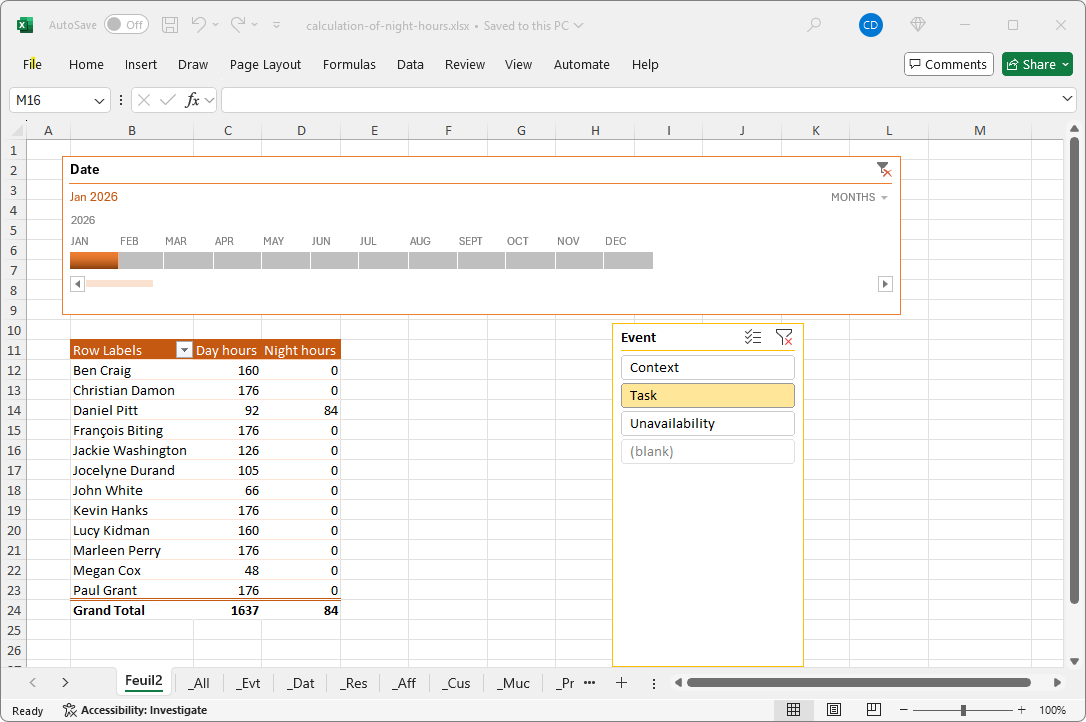Toggle the AutoSave switch

tap(126, 25)
